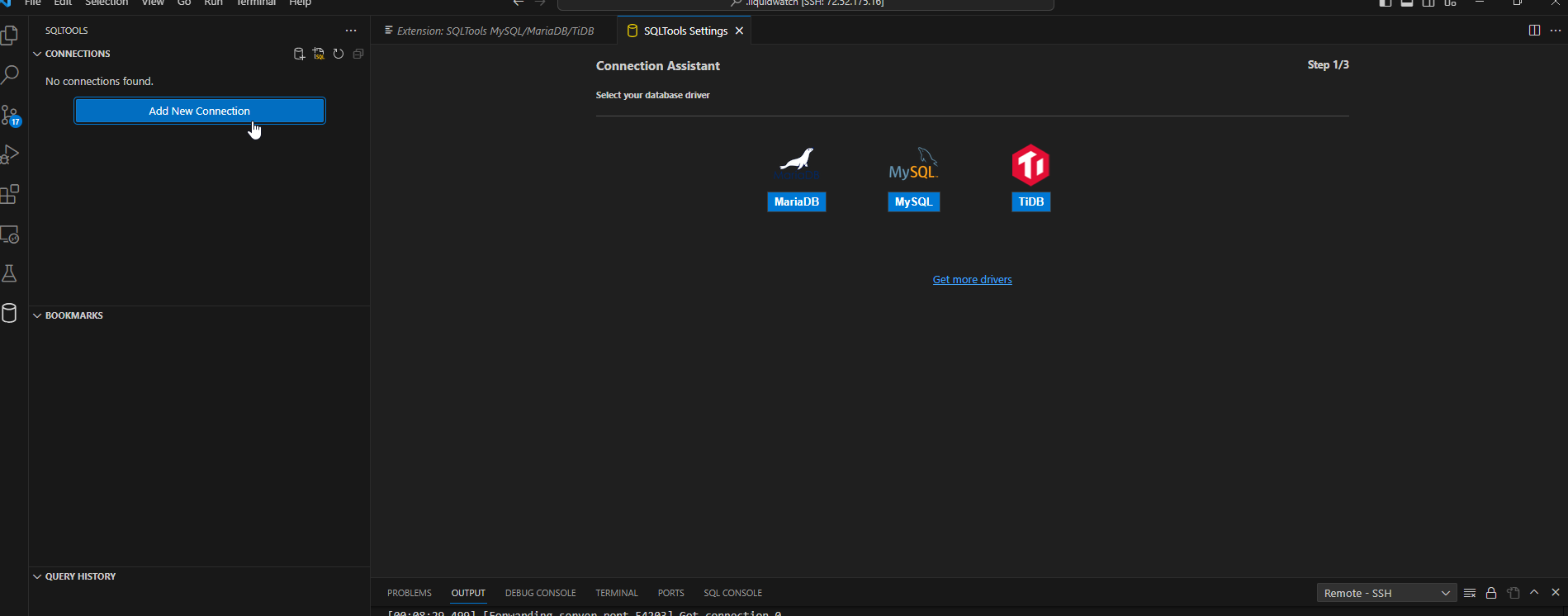Clear the output panel
Viewport: 1568px width, 616px height.
pyautogui.click(x=1470, y=593)
